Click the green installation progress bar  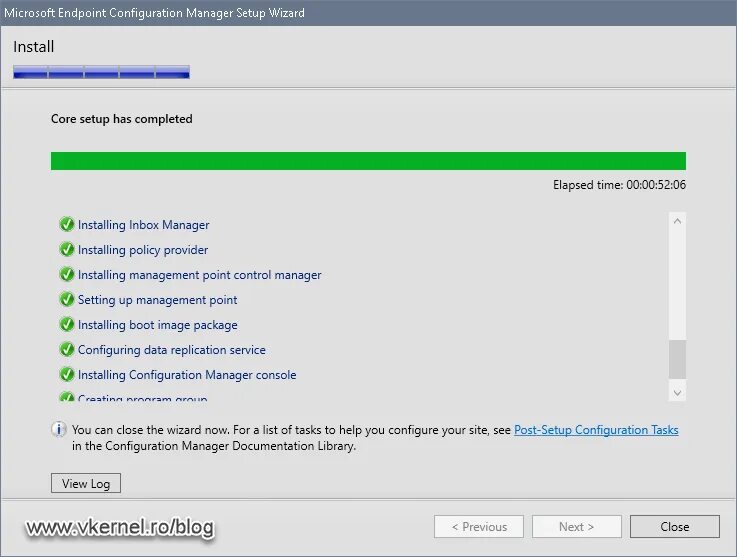click(x=368, y=161)
